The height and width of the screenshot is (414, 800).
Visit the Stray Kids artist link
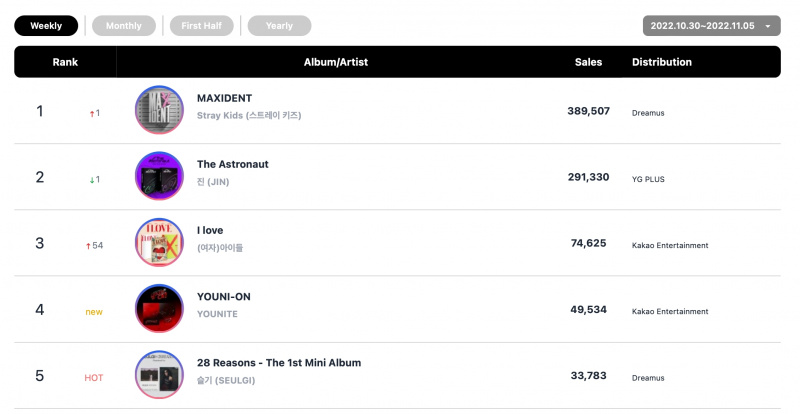tap(249, 115)
